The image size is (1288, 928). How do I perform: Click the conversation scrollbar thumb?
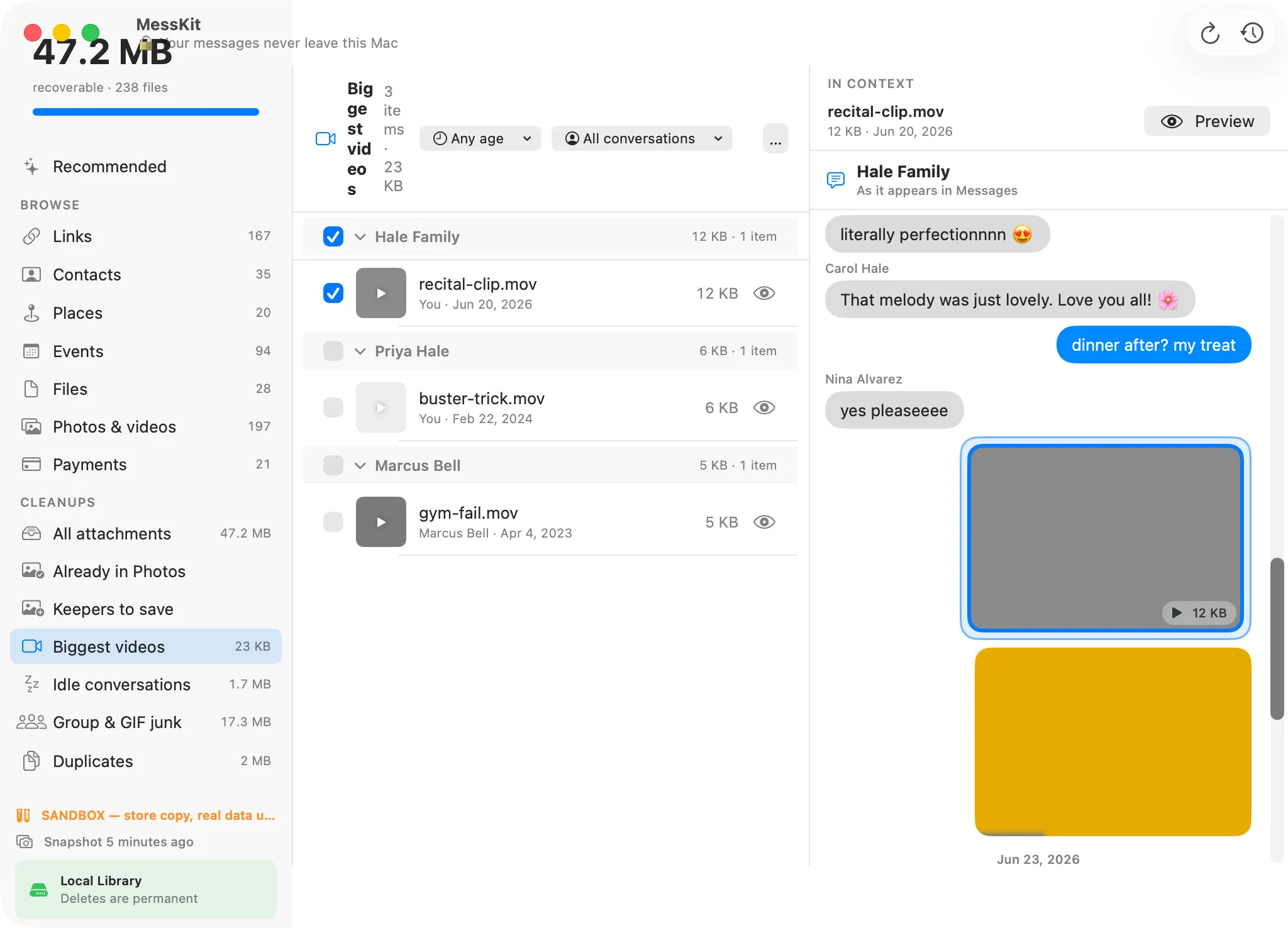(x=1277, y=638)
